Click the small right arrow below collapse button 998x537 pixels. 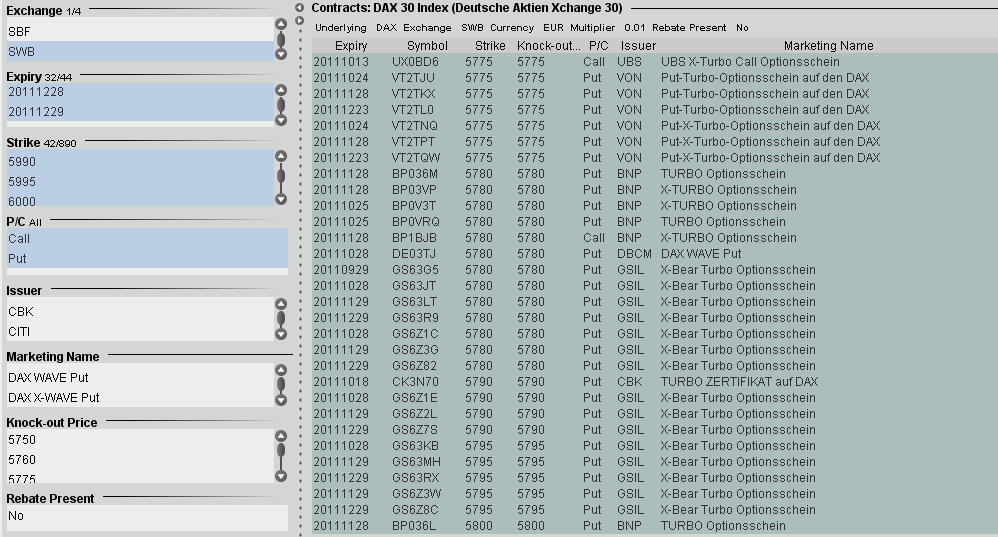click(300, 21)
